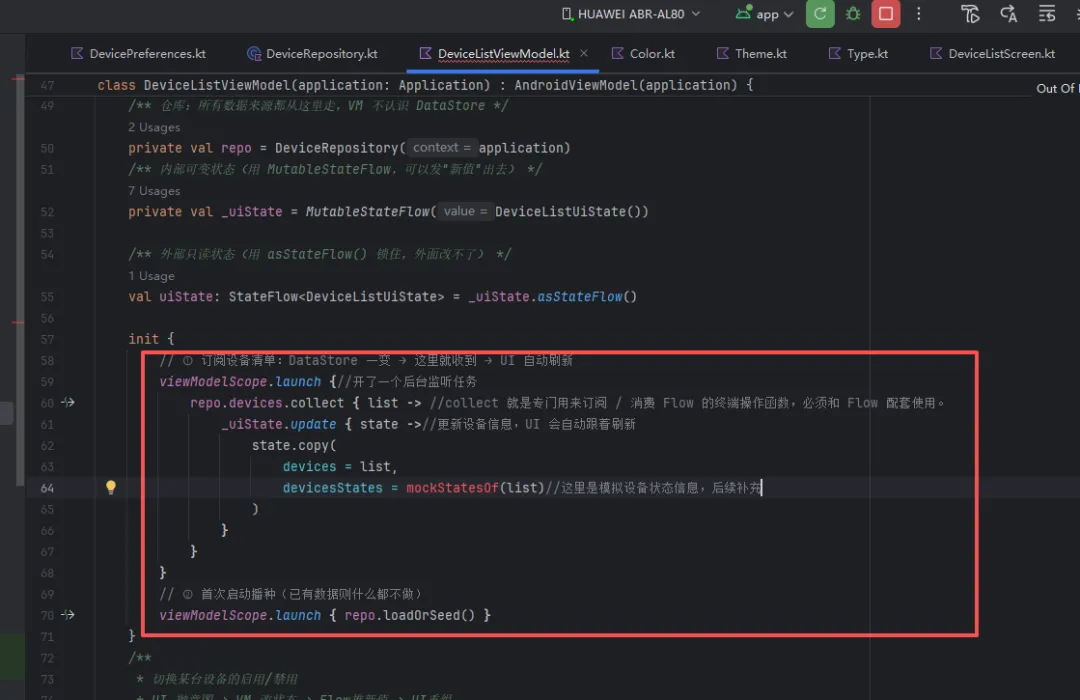Close the DeviceListViewModel.kt tab
Screen dimensions: 1080x700
click(x=584, y=53)
